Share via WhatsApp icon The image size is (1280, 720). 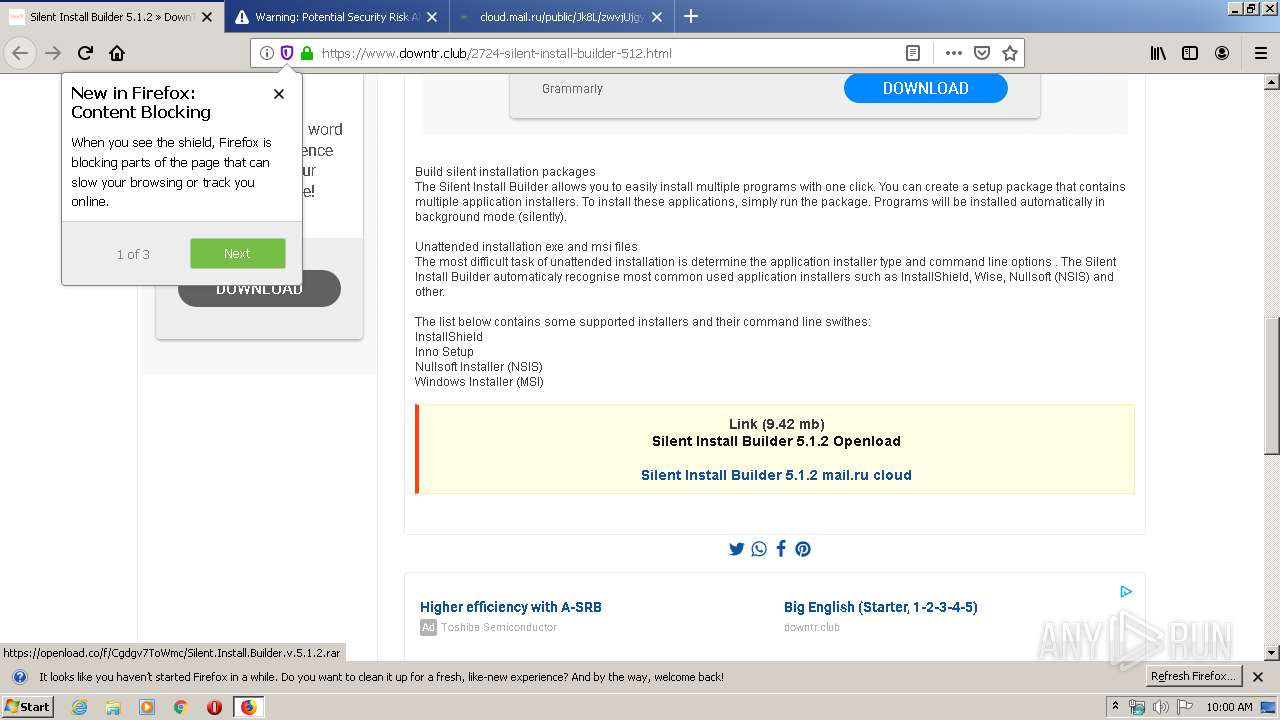(x=759, y=549)
